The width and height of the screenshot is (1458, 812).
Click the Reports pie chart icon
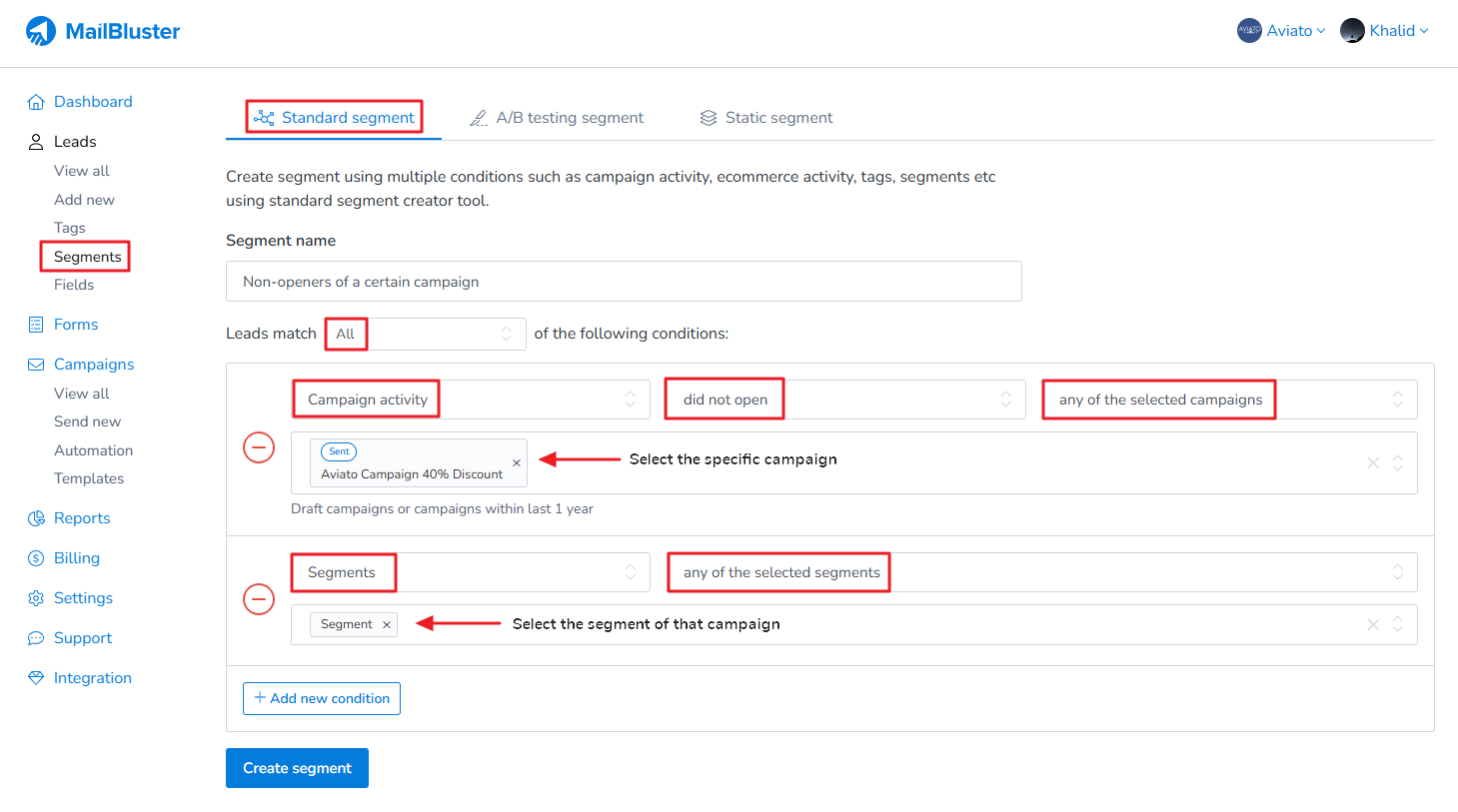(36, 518)
